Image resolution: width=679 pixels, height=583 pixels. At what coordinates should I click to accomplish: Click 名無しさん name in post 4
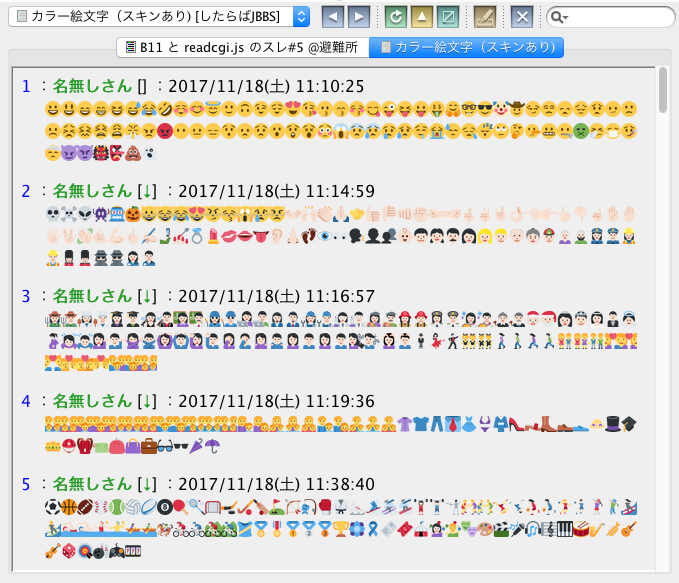click(x=92, y=401)
